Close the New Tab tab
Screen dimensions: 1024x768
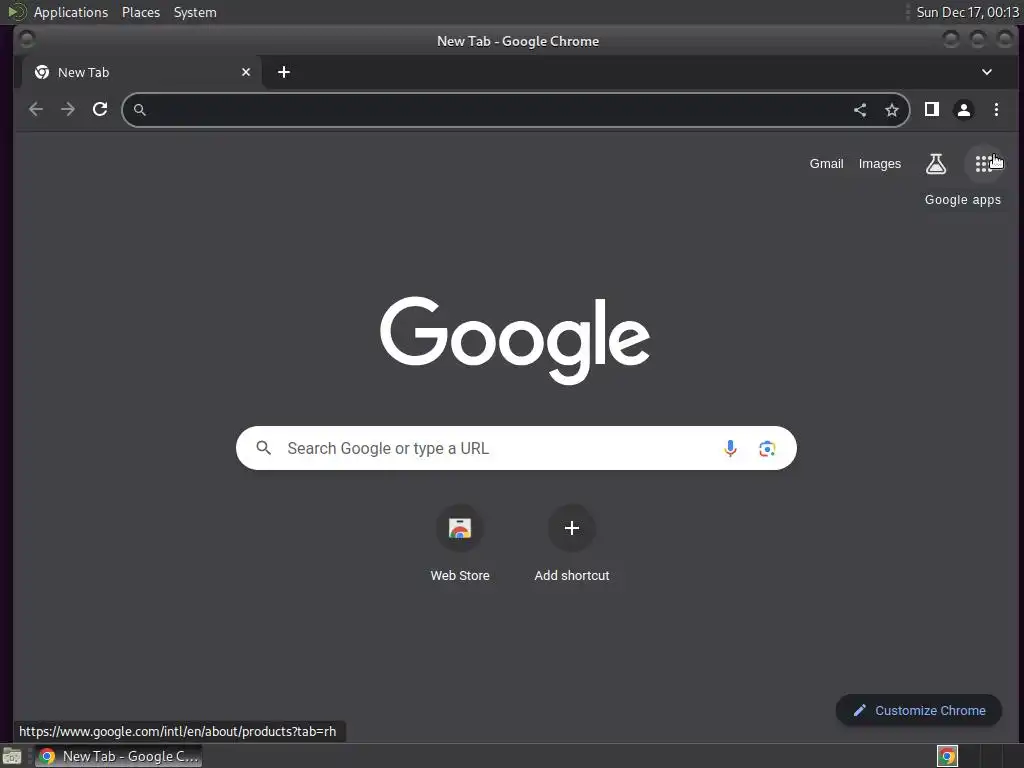tap(246, 72)
